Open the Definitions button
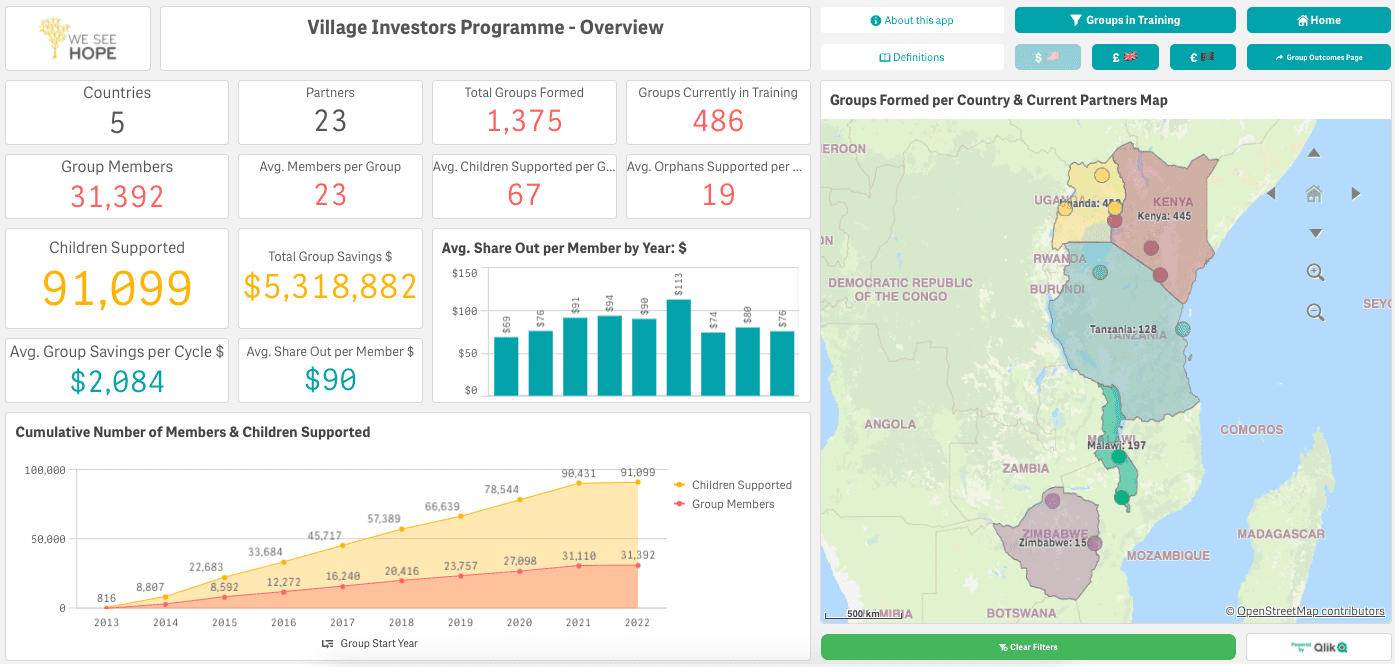The image size is (1399, 667). (x=912, y=57)
